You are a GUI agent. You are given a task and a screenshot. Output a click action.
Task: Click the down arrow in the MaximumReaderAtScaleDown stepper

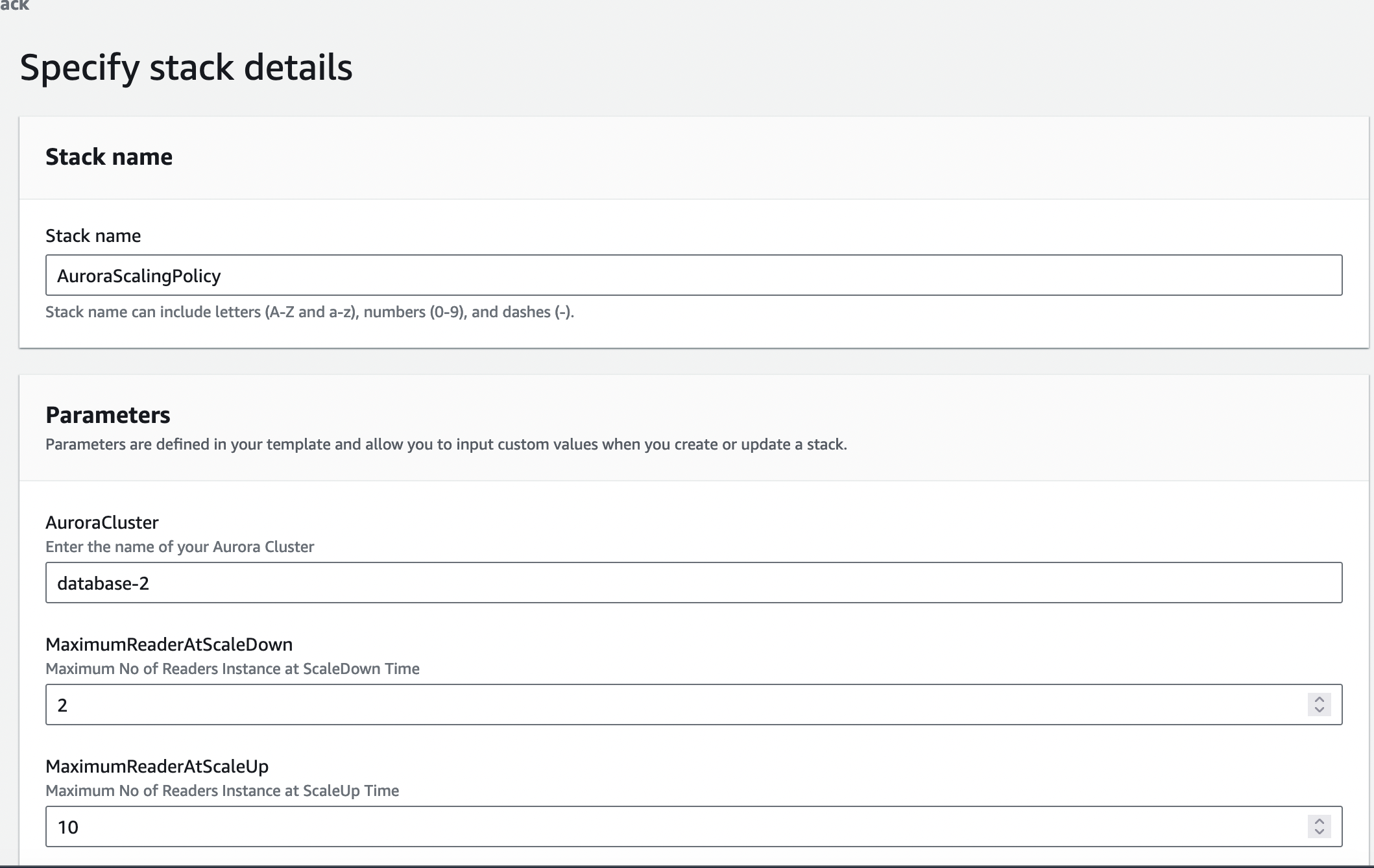coord(1319,710)
